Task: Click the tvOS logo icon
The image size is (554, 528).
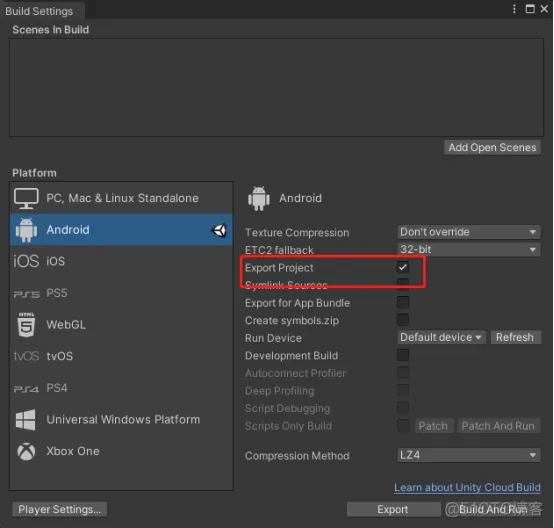Action: 26,356
